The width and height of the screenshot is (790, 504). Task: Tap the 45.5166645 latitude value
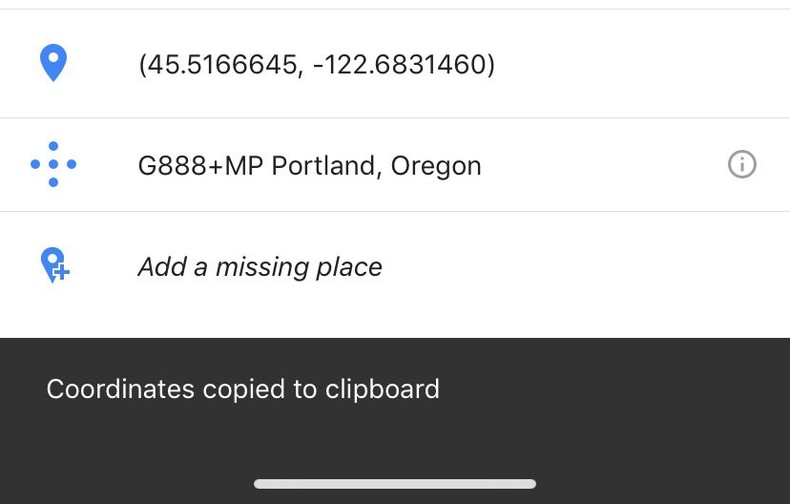pyautogui.click(x=222, y=65)
